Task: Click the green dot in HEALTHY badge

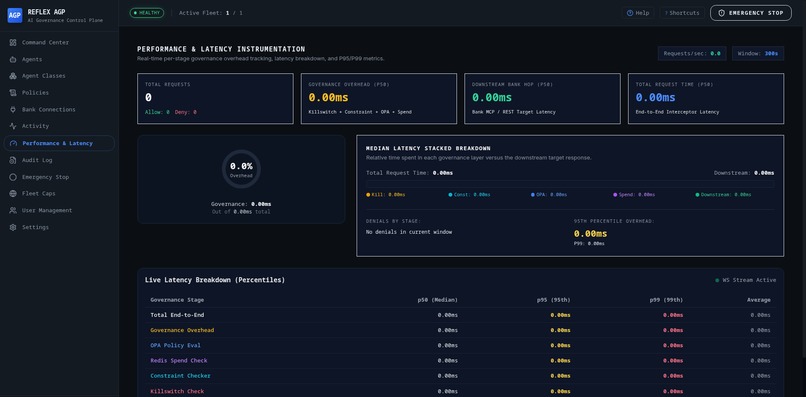Action: click(135, 13)
